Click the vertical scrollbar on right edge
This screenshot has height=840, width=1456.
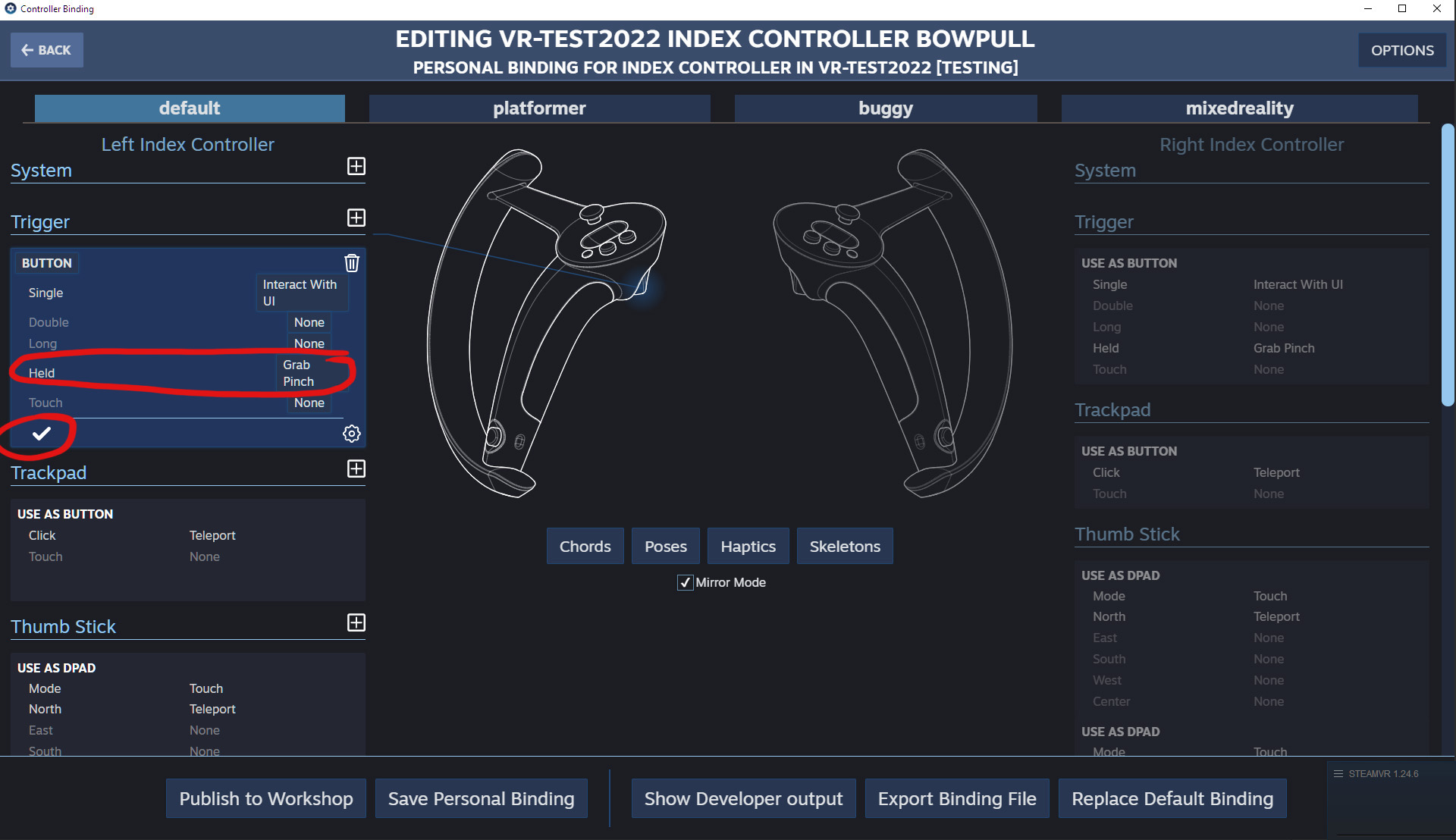tap(1448, 265)
